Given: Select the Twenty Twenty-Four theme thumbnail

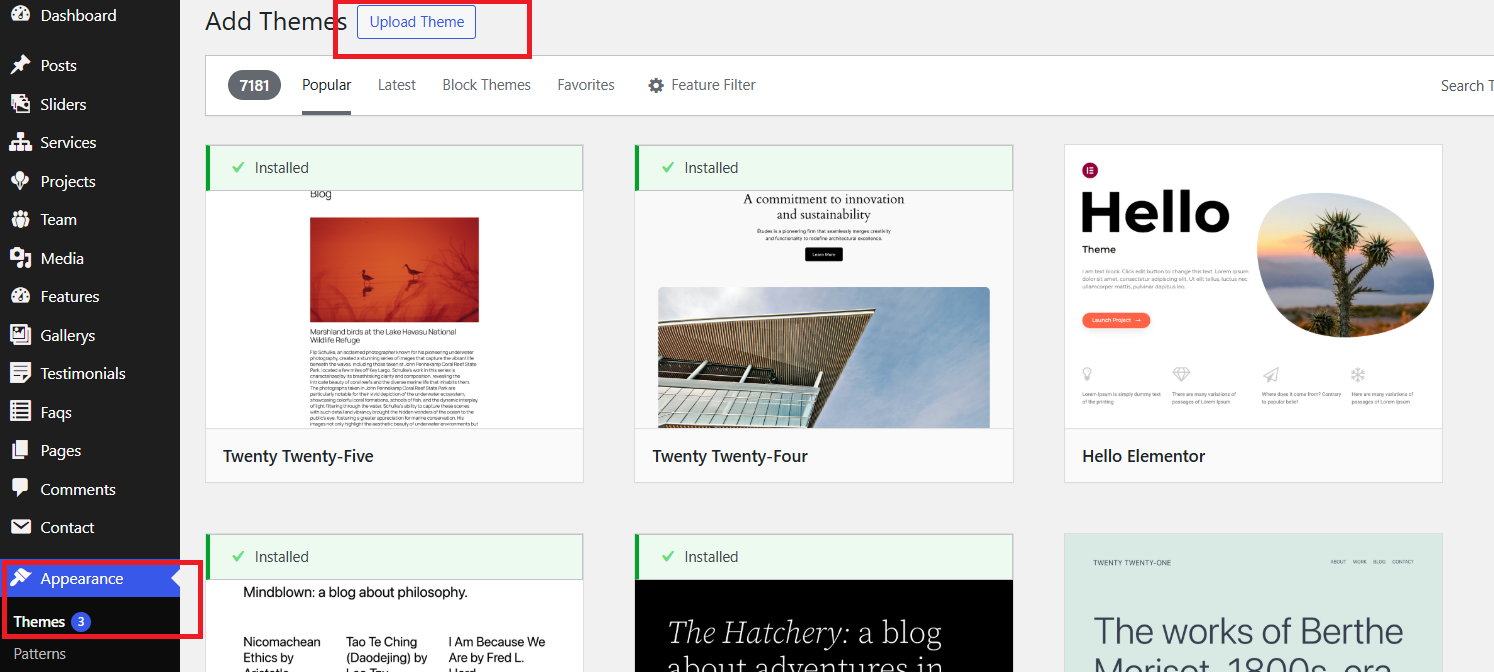Looking at the screenshot, I should (823, 310).
